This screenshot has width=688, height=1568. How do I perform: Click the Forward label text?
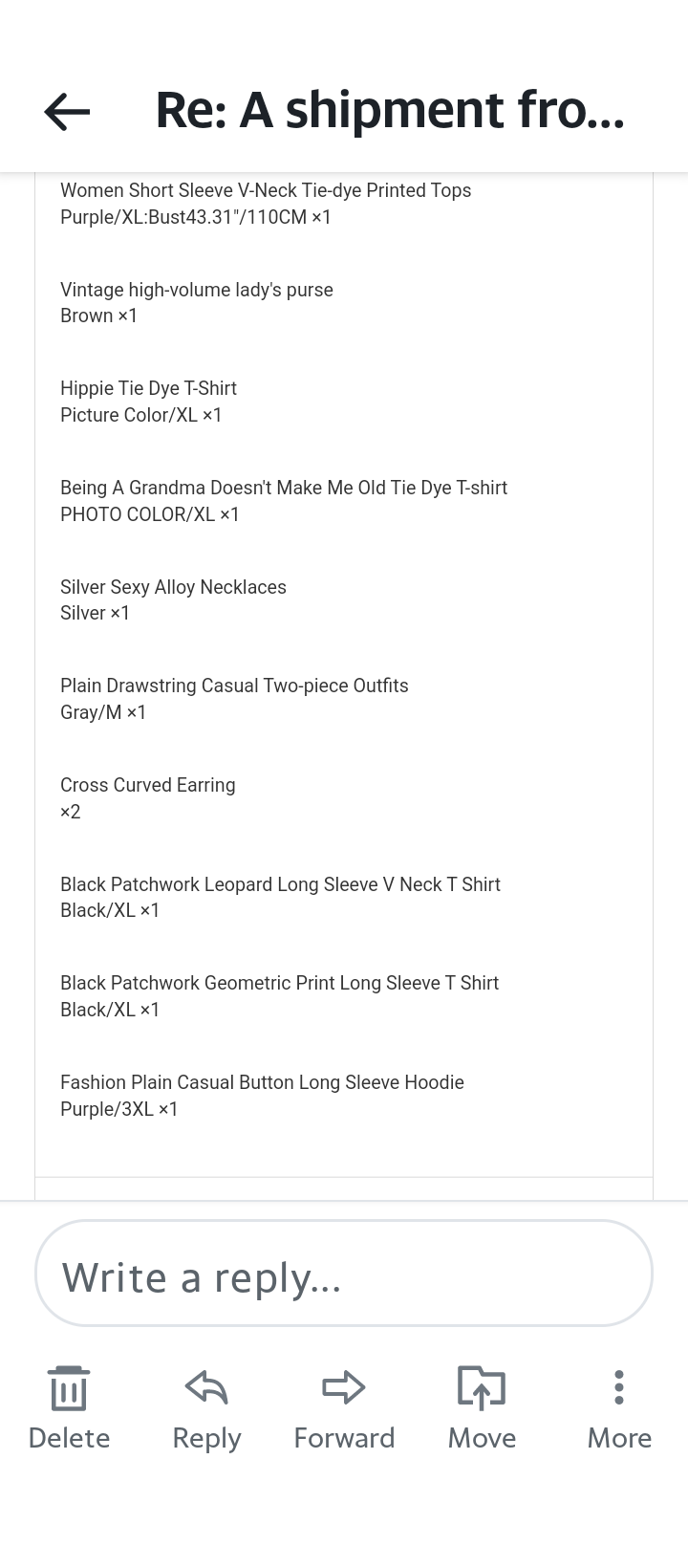(344, 1438)
